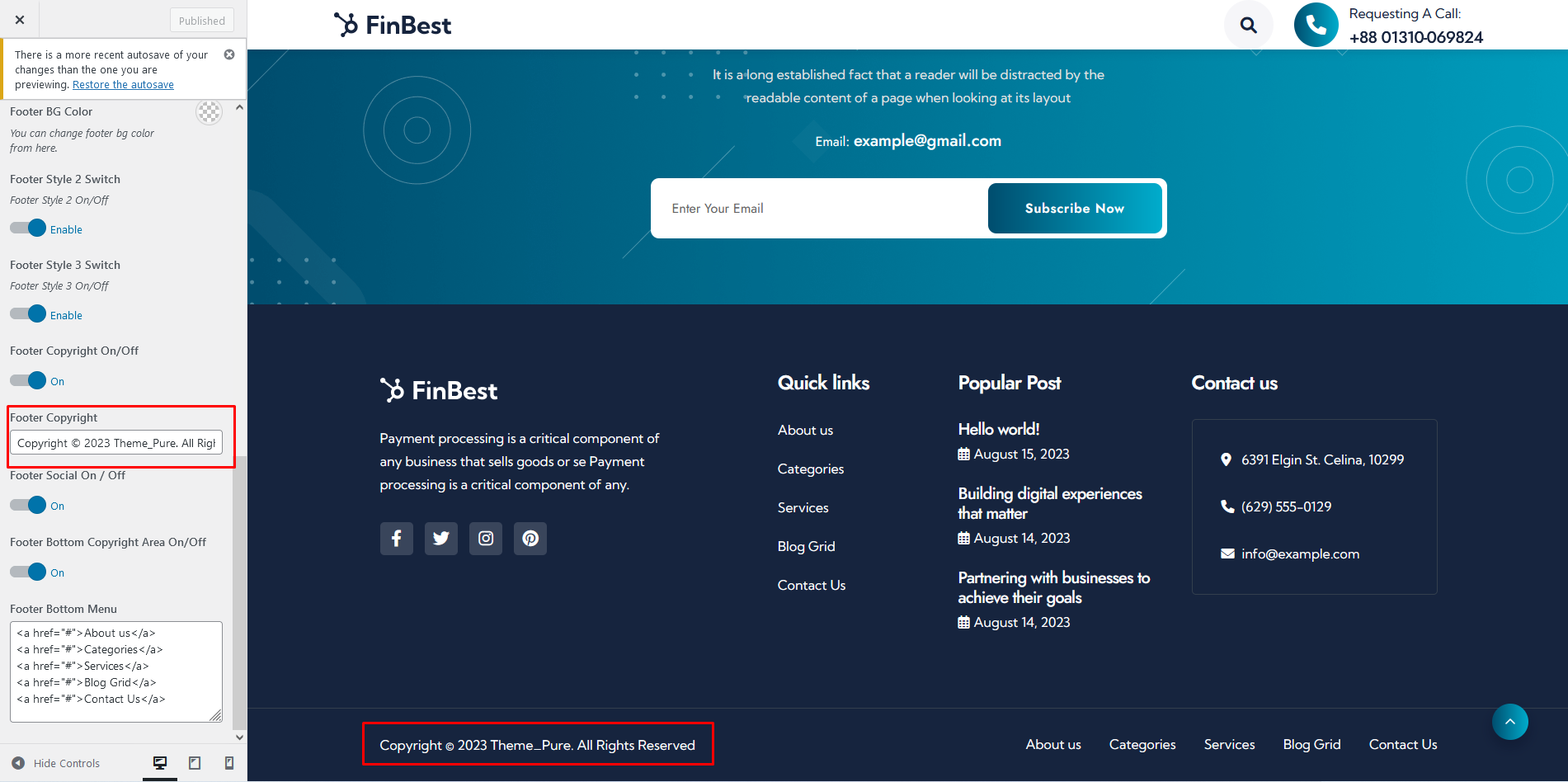Toggle Footer Style 2 Switch
Viewport: 1568px width, 782px height.
29,228
